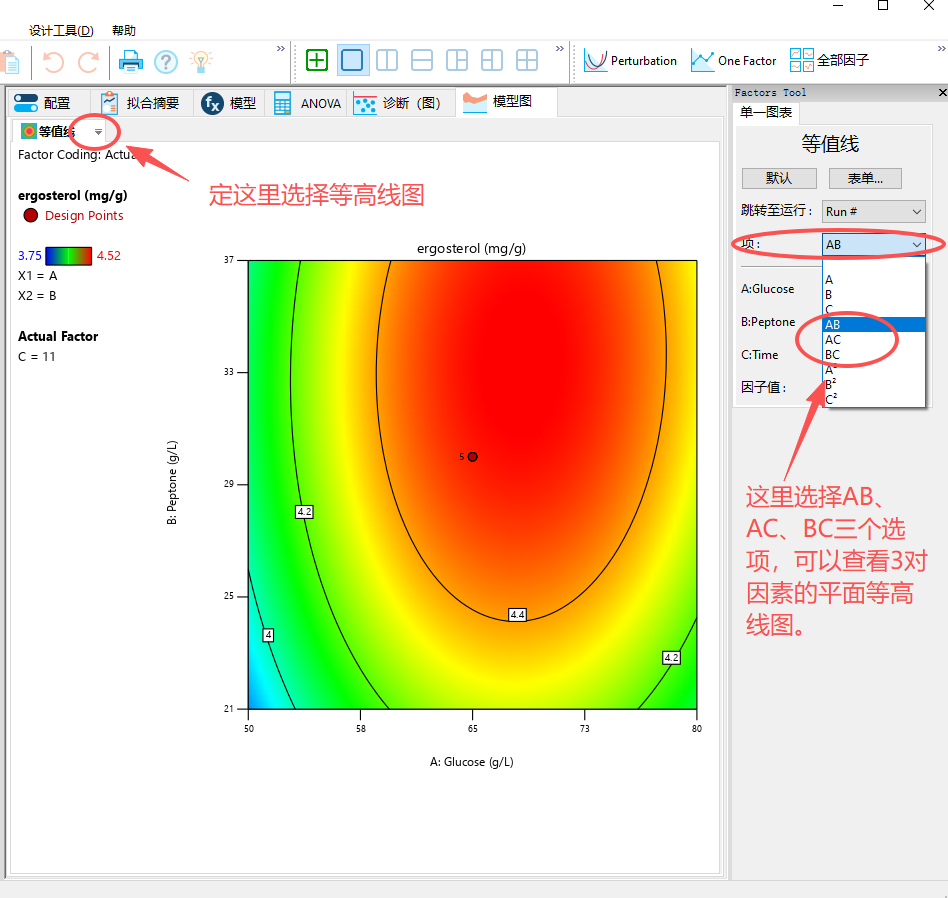948x898 pixels.
Task: Open the 帮助 menu
Action: pos(124,30)
